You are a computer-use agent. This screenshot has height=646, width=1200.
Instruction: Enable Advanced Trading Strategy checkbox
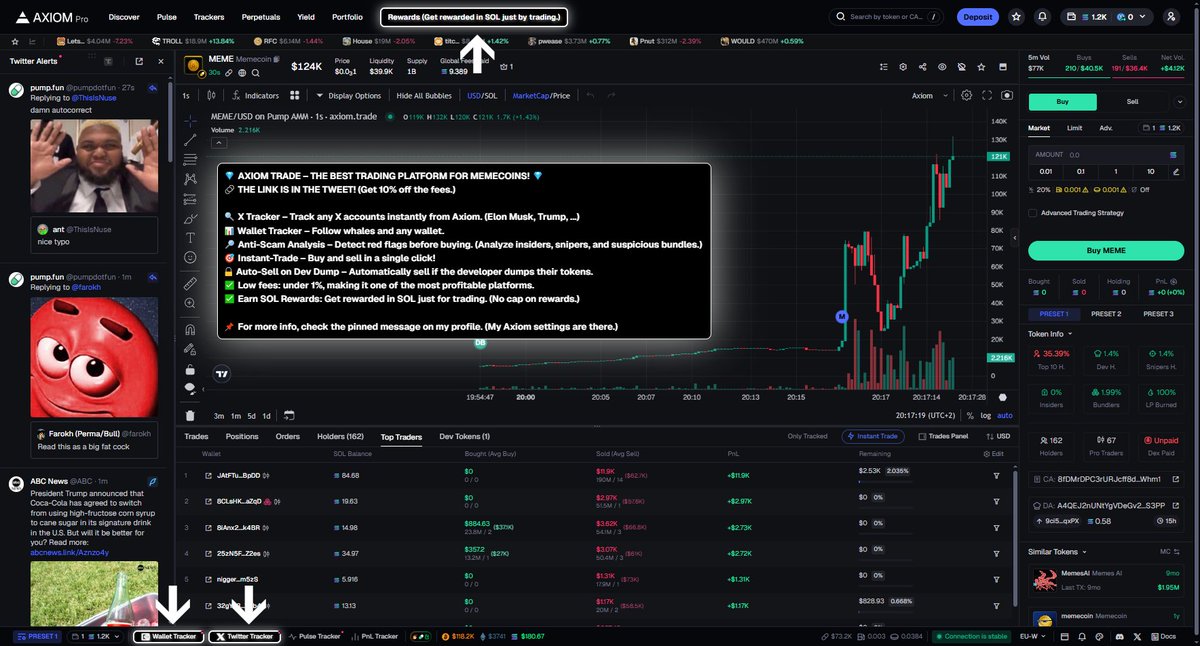1032,212
